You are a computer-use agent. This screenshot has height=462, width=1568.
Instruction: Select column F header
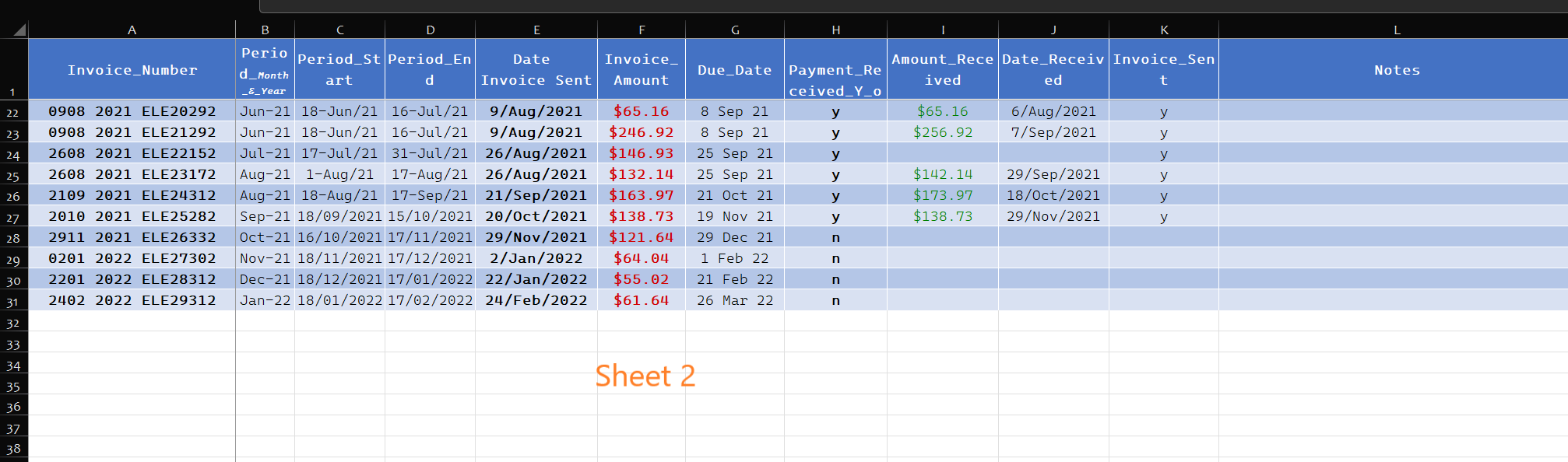tap(642, 30)
